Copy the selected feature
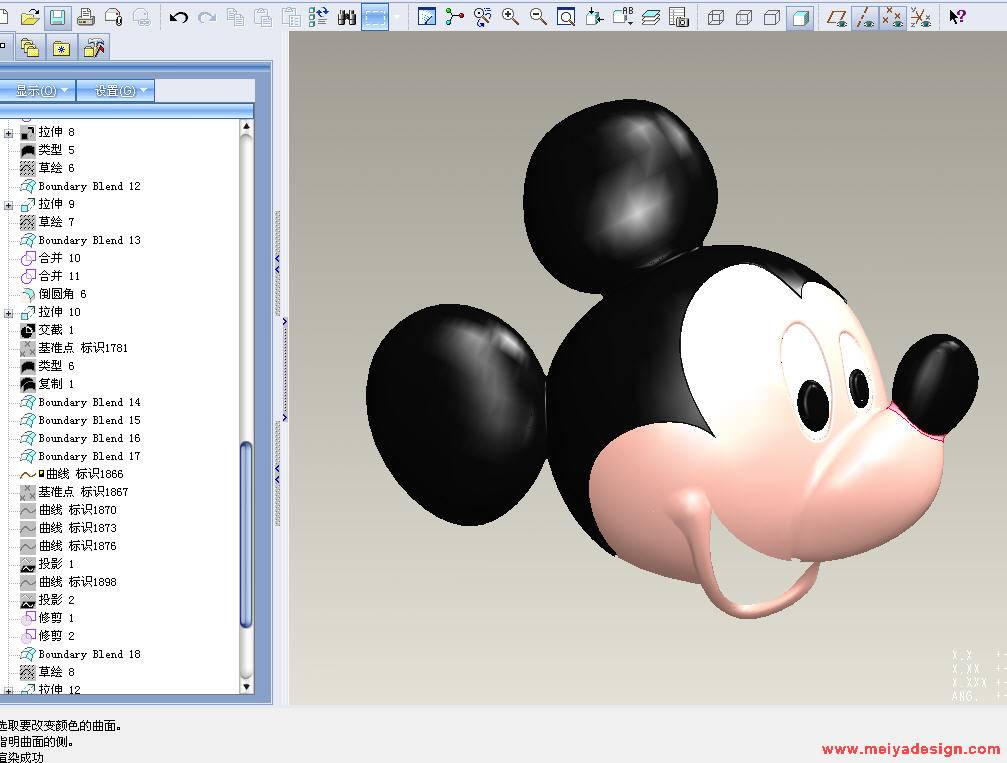The width and height of the screenshot is (1007, 763). point(235,17)
